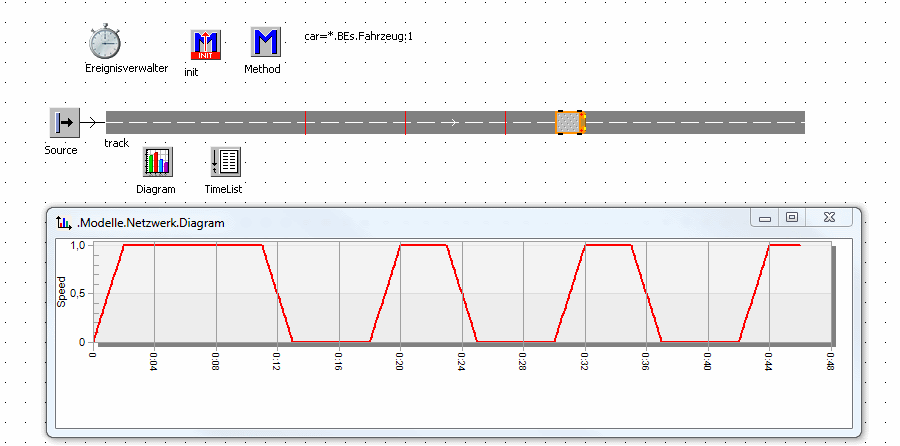Click the direction arrow on the track
The width and height of the screenshot is (900, 446).
tap(454, 123)
